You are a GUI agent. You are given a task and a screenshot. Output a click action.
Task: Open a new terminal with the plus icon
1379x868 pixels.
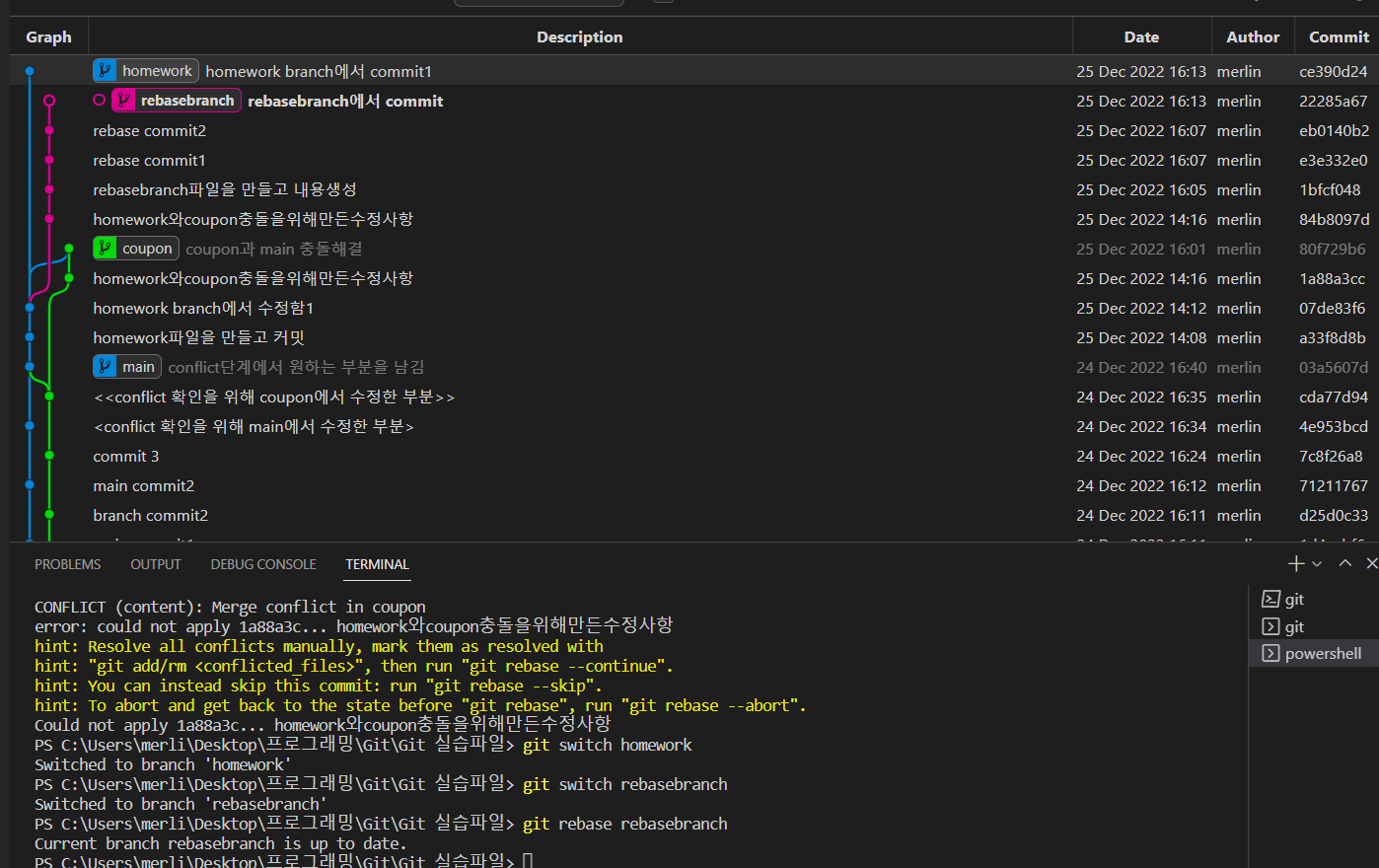tap(1296, 563)
